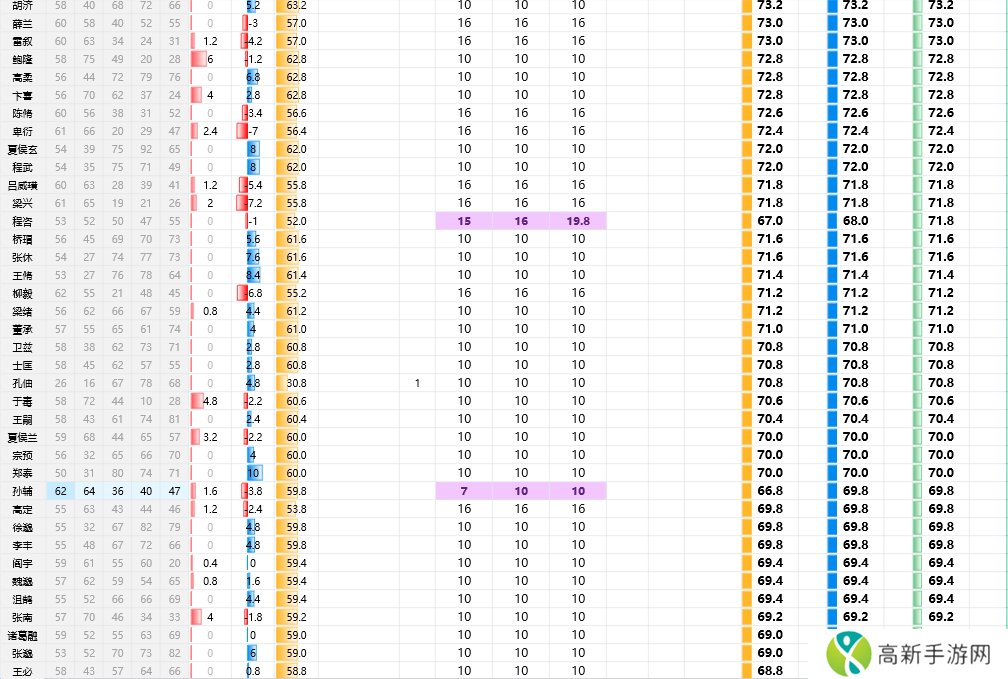
Task: Click the purple 19.8 cell in 程咨 row
Action: (x=578, y=221)
